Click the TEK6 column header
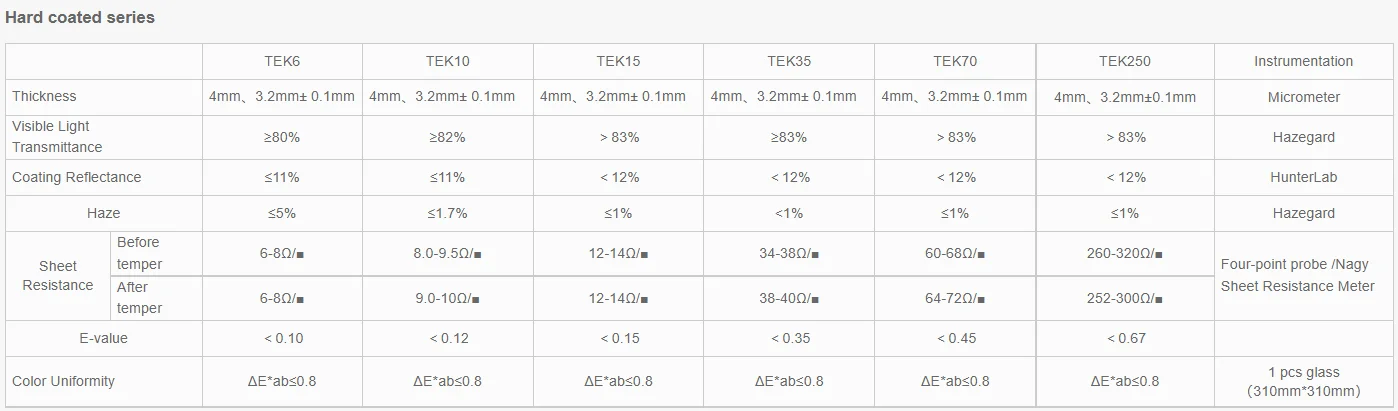This screenshot has width=1398, height=411. (x=282, y=61)
